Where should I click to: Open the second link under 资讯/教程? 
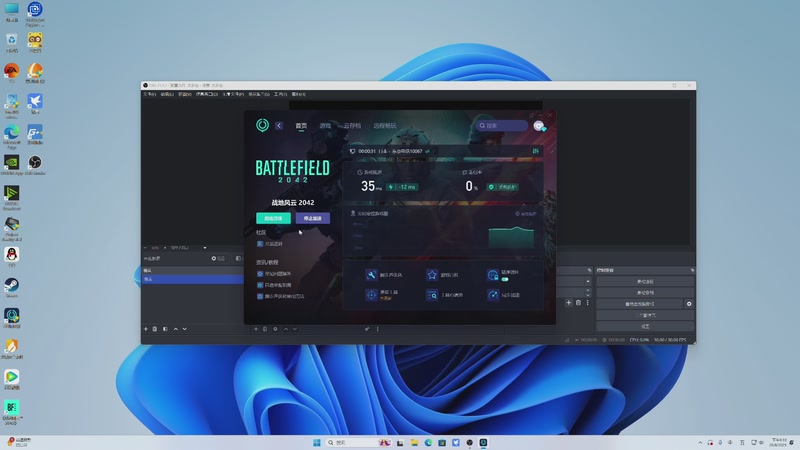pyautogui.click(x=274, y=285)
